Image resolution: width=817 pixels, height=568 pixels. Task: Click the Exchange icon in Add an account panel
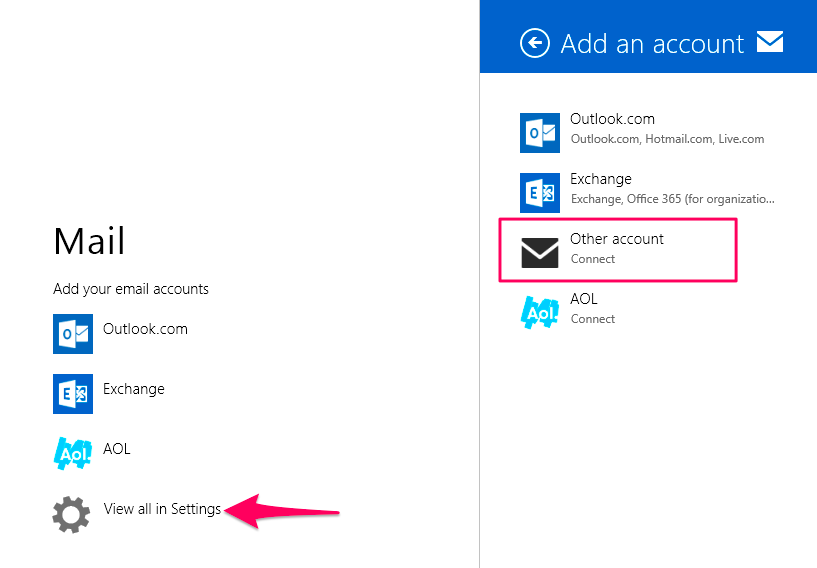click(x=540, y=193)
